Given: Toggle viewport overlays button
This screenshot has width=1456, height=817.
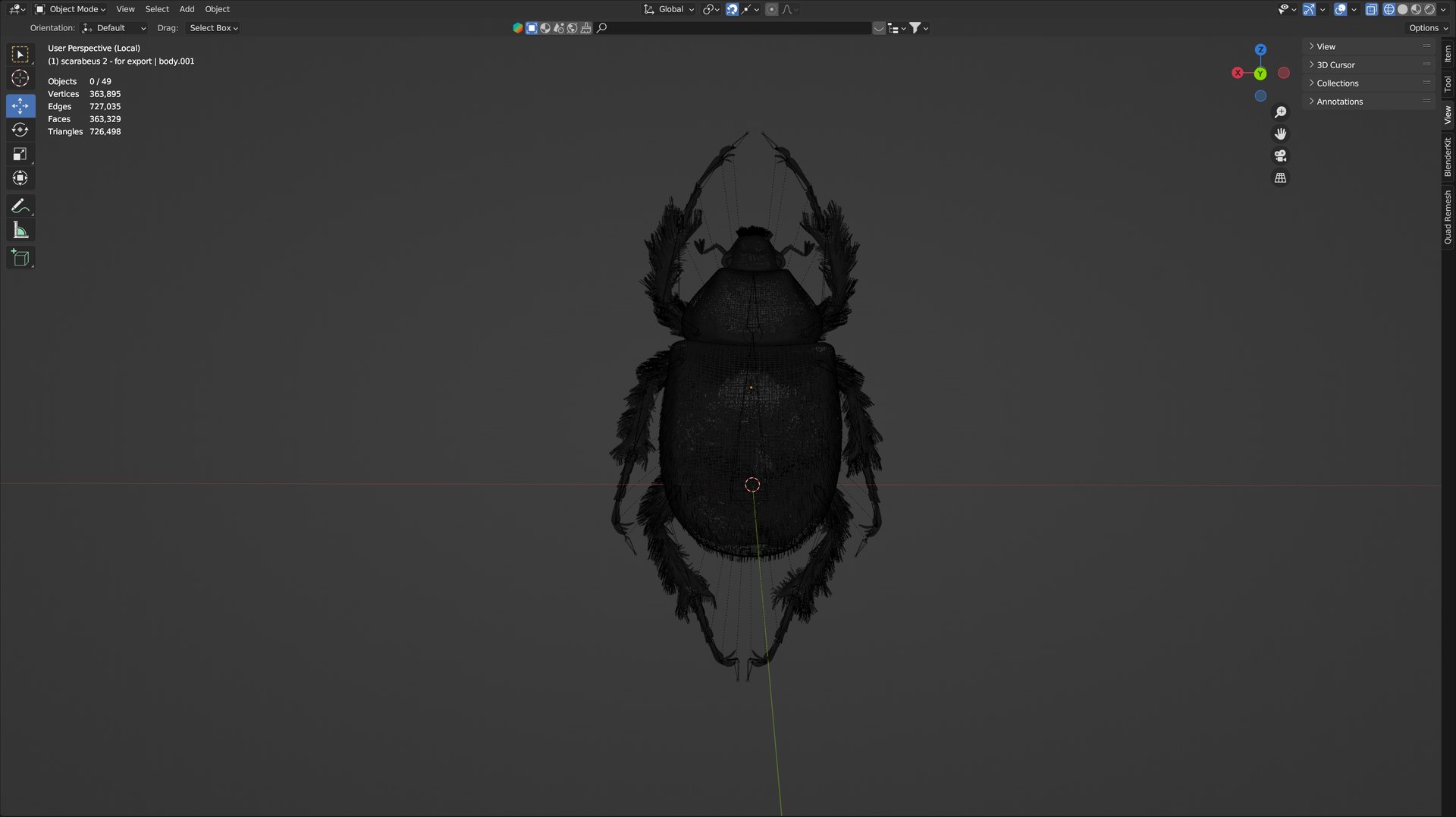Looking at the screenshot, I should (x=1340, y=9).
